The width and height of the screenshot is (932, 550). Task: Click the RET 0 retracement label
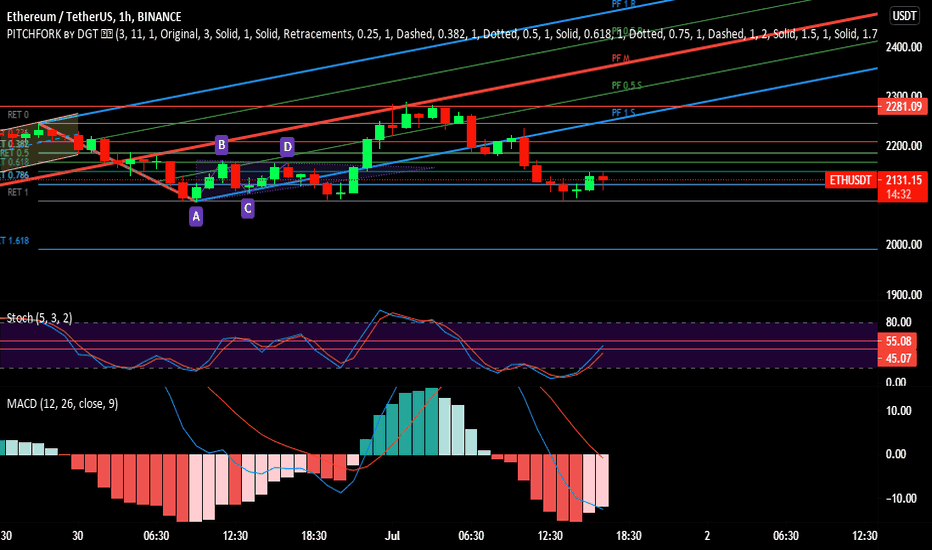tap(18, 115)
